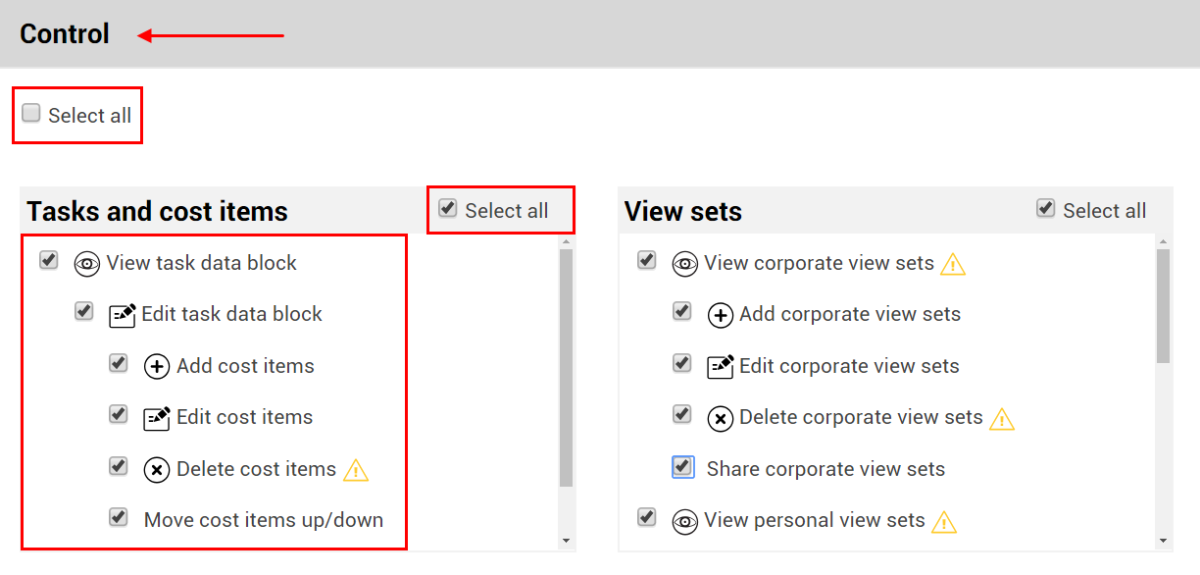Check the top-level Select all checkbox under Control

click(32, 114)
